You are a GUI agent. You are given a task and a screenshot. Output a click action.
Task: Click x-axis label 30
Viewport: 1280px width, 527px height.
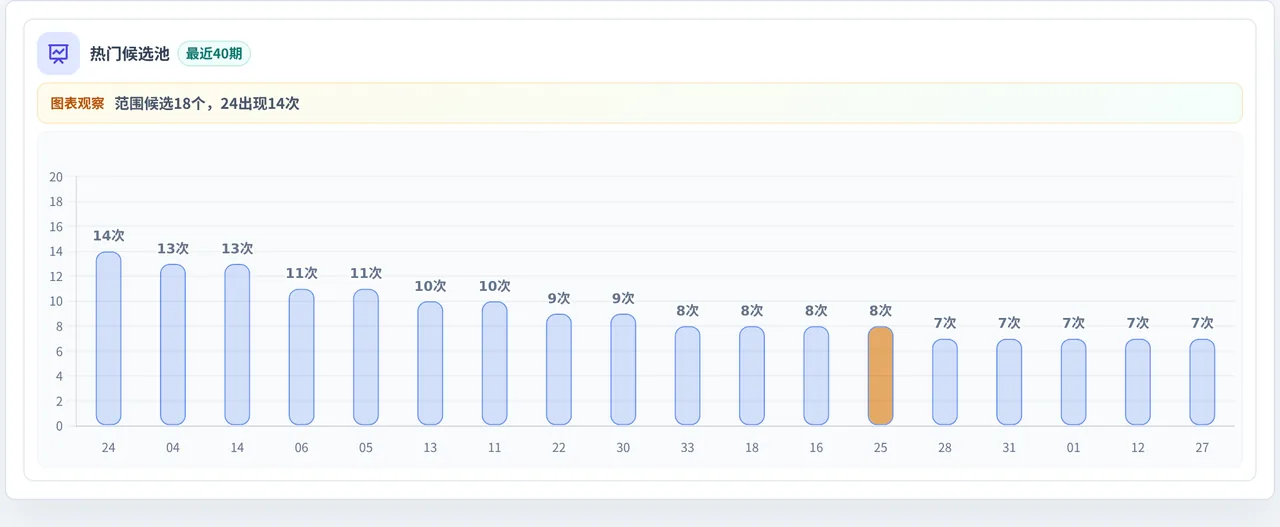(623, 448)
